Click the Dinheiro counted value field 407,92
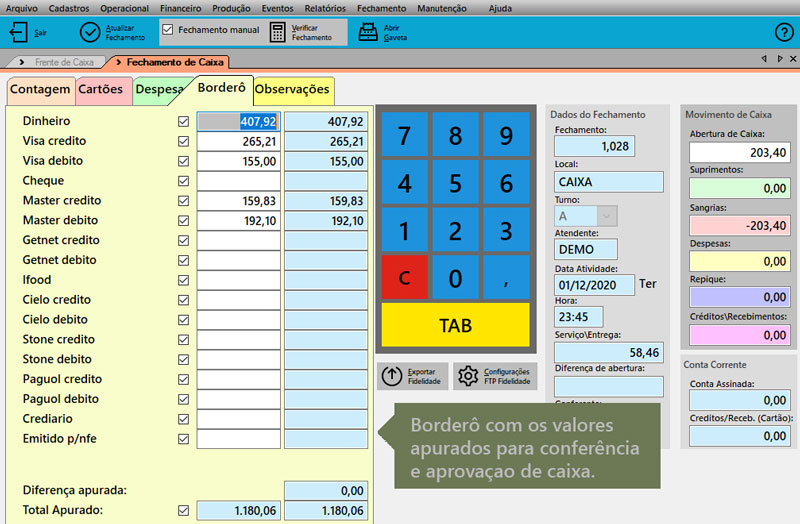800x524 pixels. 238,121
